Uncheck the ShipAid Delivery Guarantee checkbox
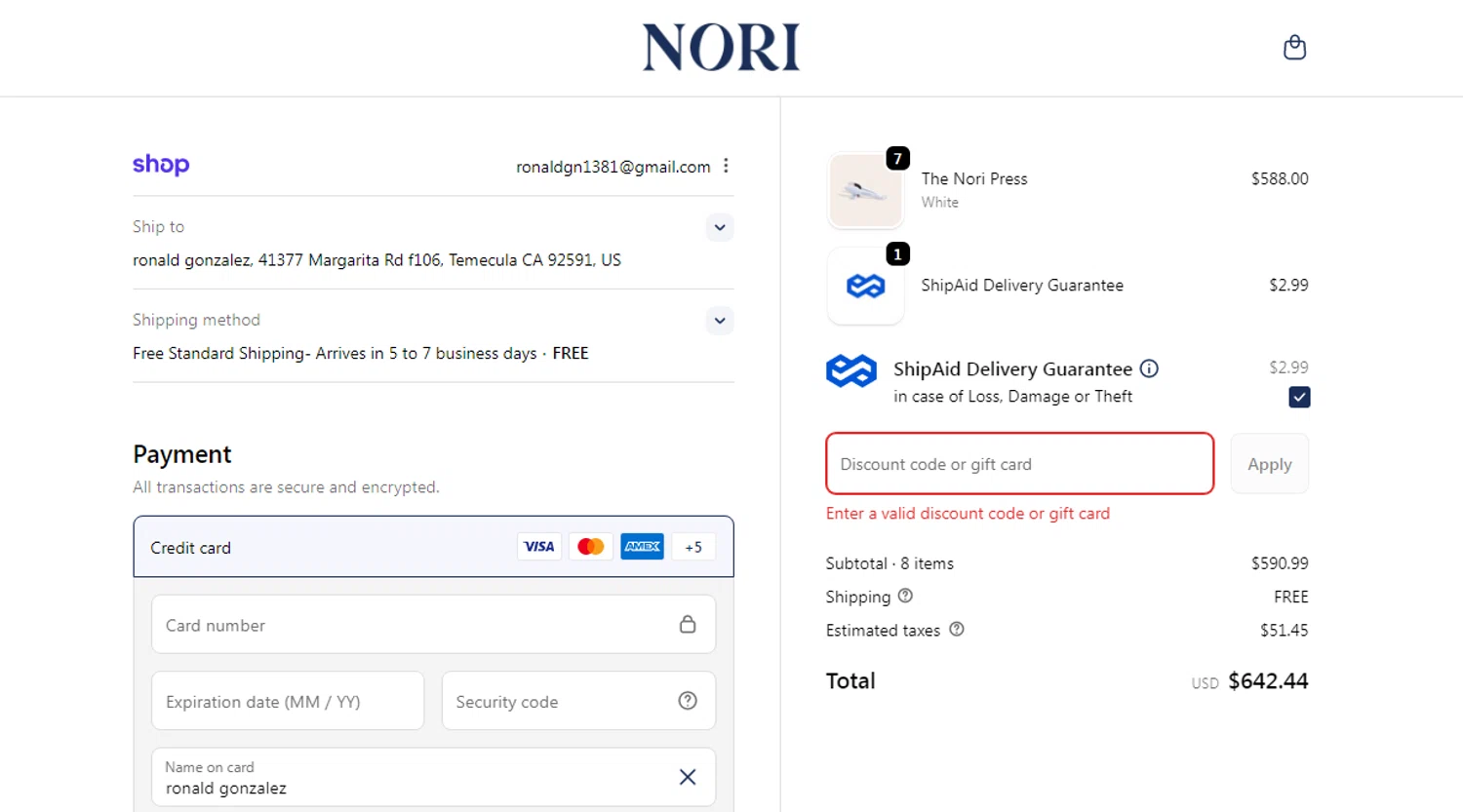Screen dimensions: 1463x812 pos(1299,397)
